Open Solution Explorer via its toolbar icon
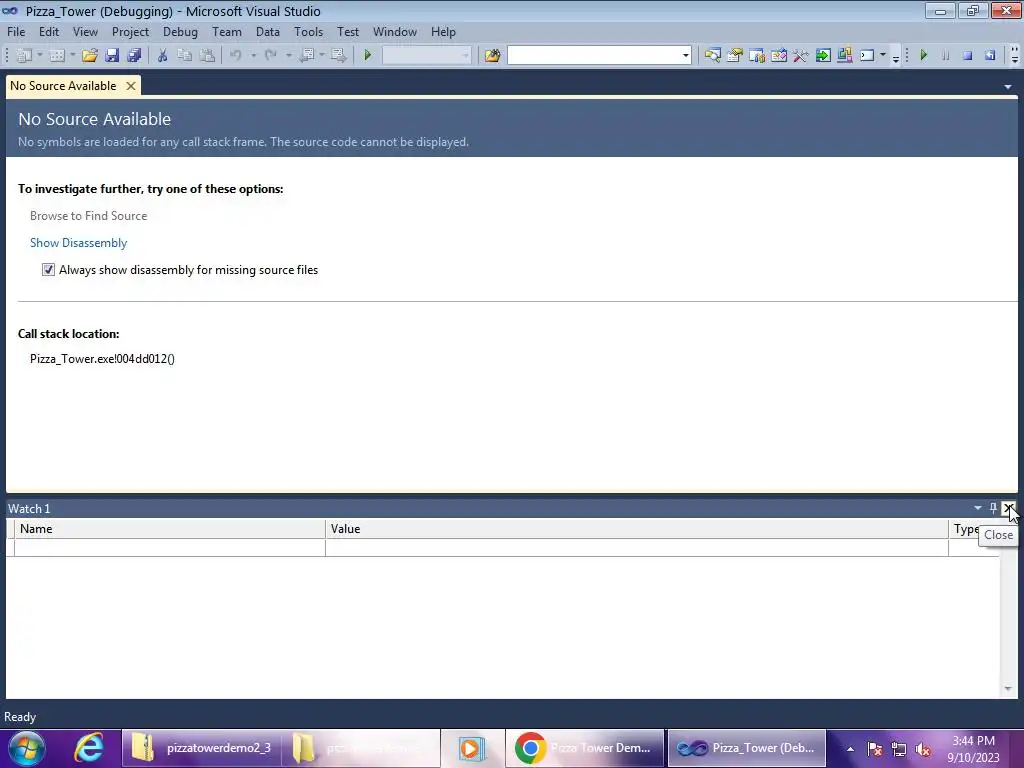 click(712, 56)
